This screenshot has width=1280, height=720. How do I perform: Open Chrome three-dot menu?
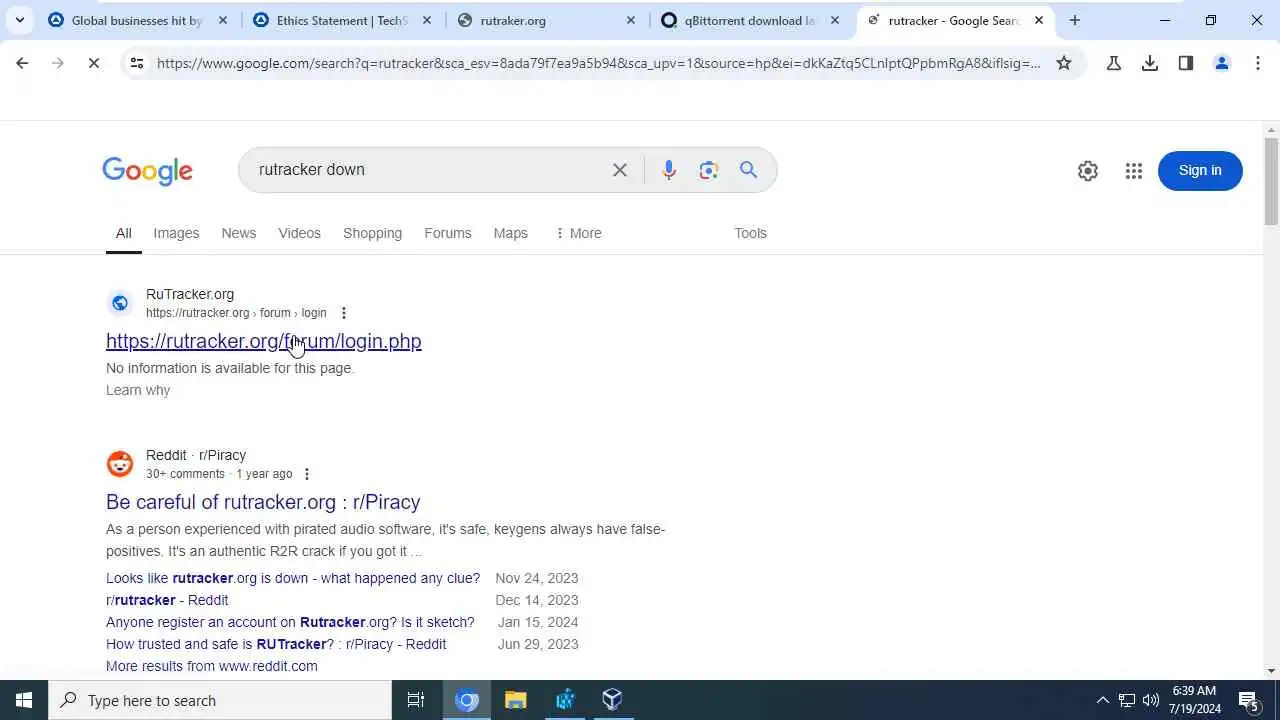[1258, 63]
